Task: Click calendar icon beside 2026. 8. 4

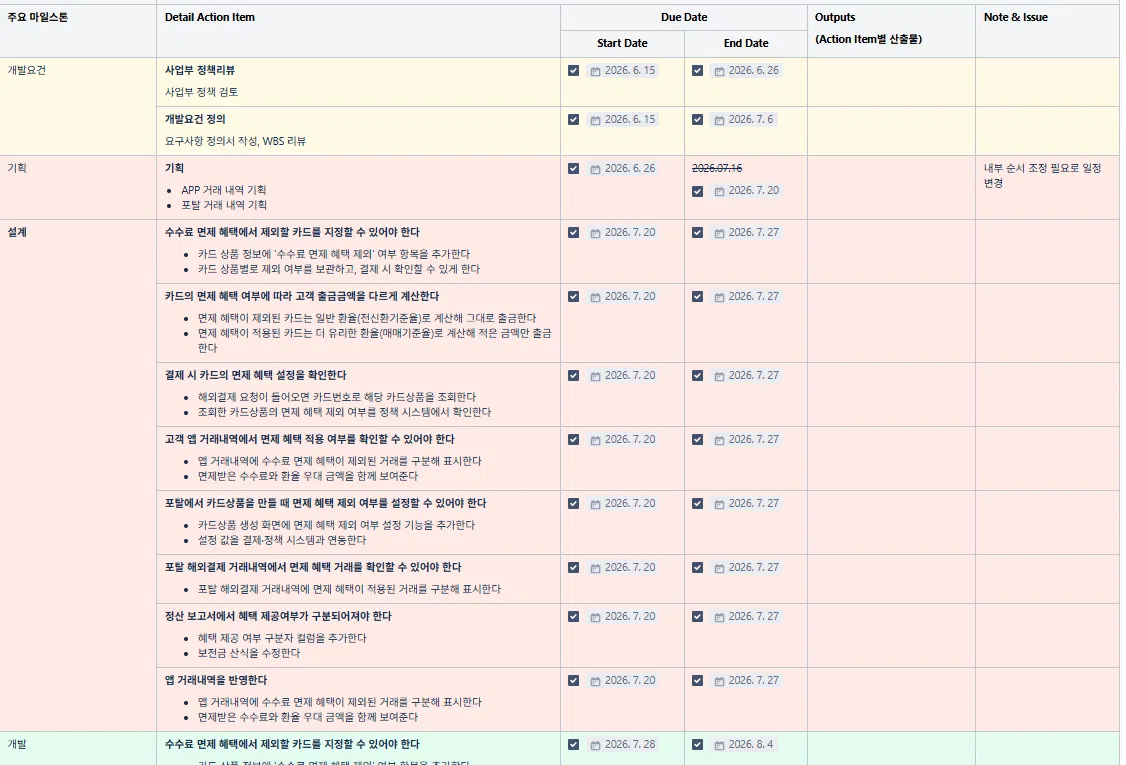Action: [x=719, y=745]
